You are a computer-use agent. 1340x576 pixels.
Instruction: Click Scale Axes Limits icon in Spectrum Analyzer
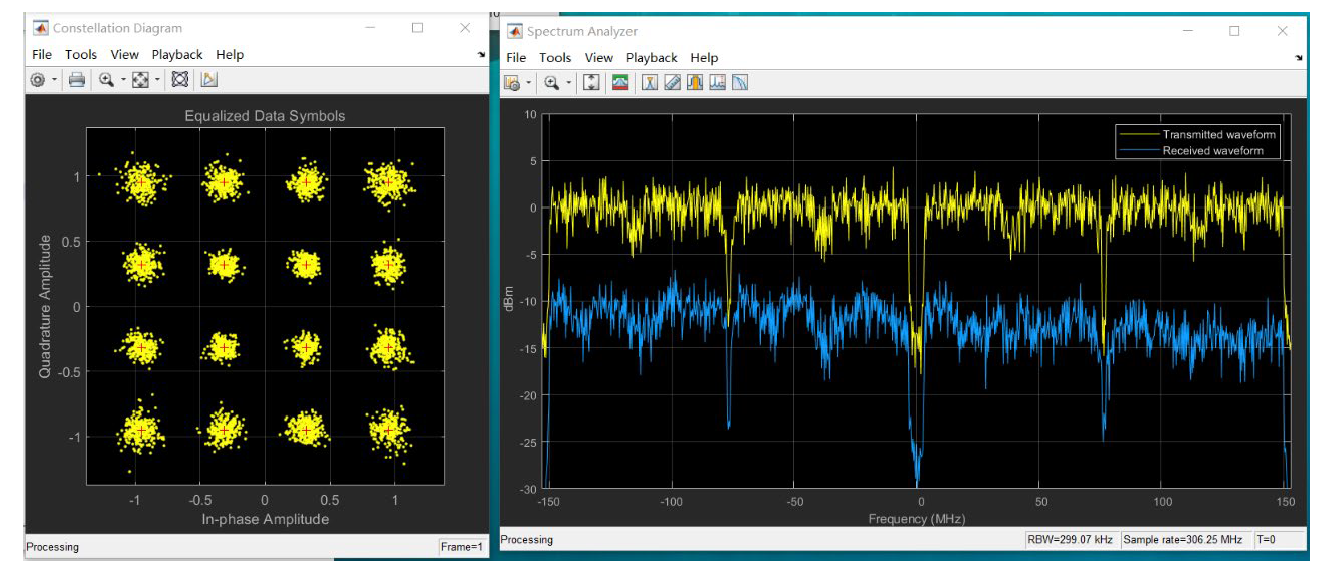[x=591, y=83]
